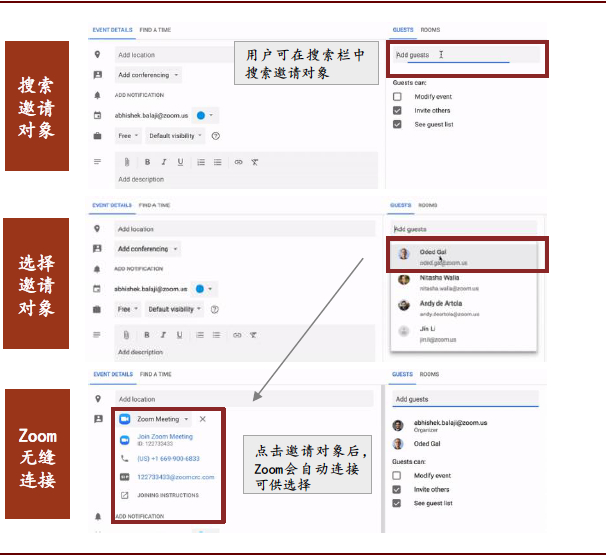
Task: Click Add description area in 搜索邀请对象 screenshot
Action: (x=246, y=179)
